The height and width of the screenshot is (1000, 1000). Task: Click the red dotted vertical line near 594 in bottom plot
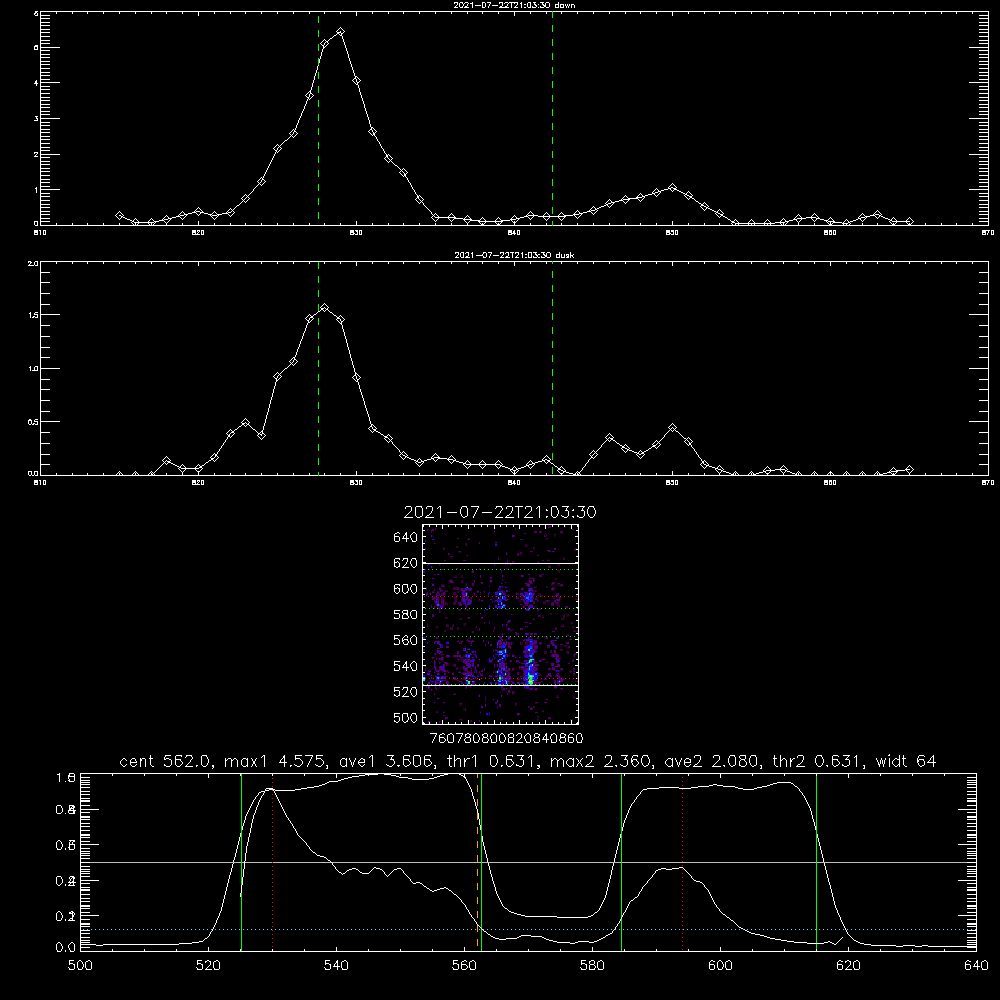[x=682, y=862]
